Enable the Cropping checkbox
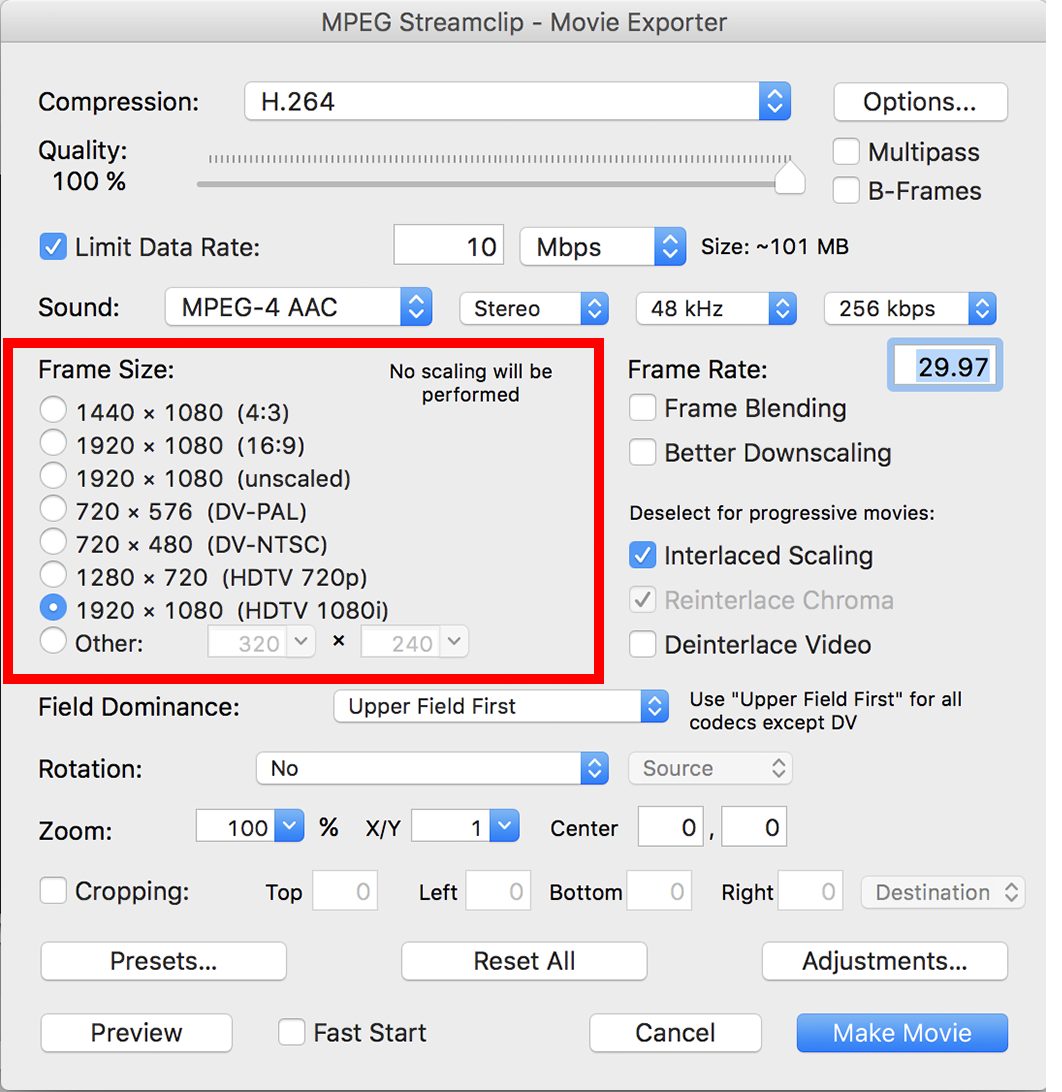 53,890
